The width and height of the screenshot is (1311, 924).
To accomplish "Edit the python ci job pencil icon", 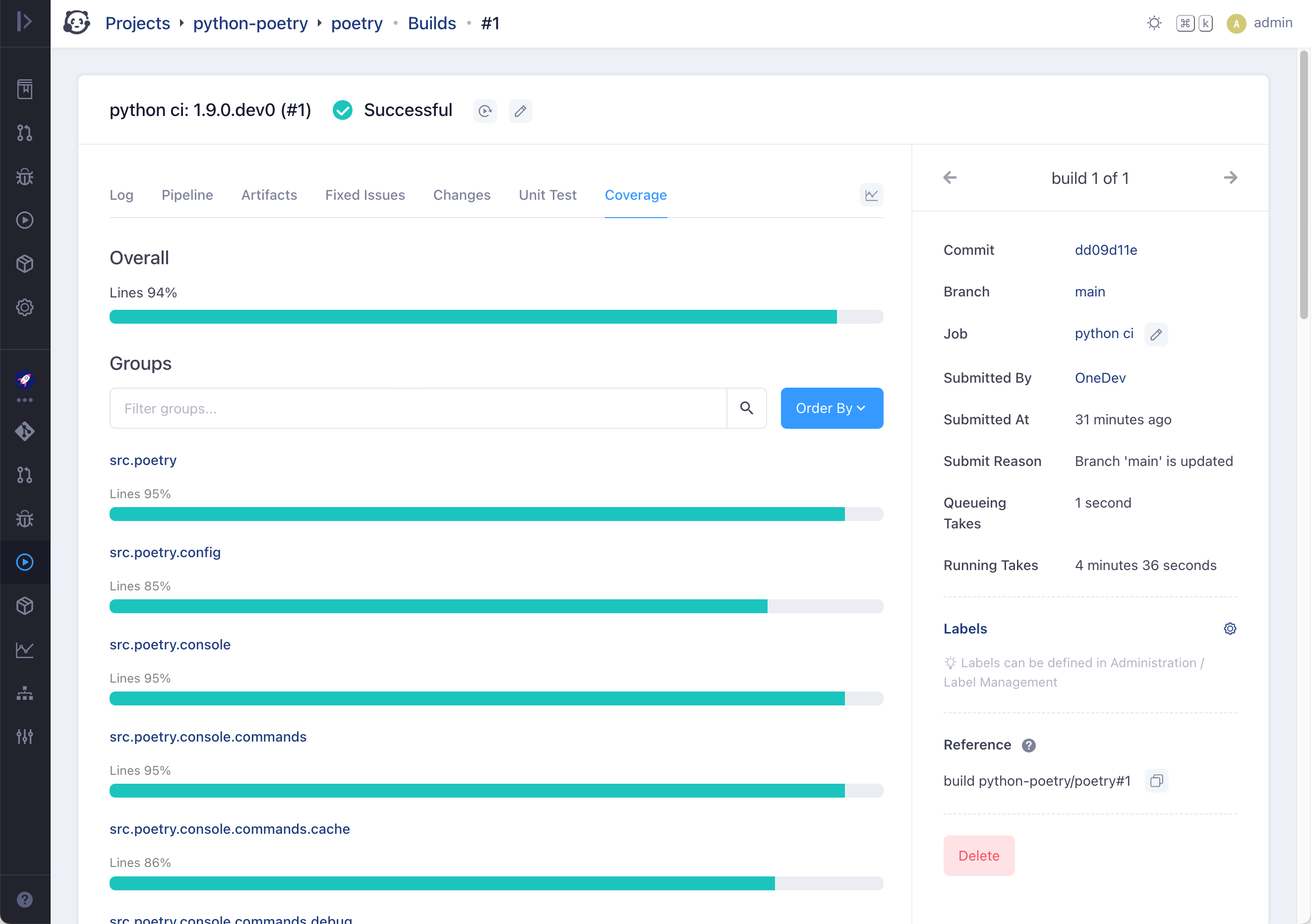I will click(1156, 335).
